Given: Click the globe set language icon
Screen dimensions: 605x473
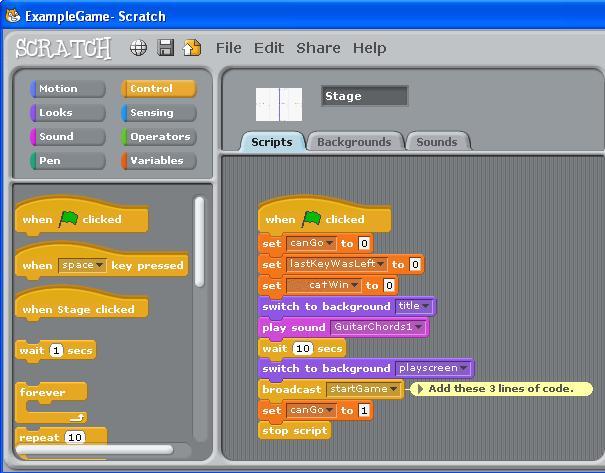Looking at the screenshot, I should point(138,48).
